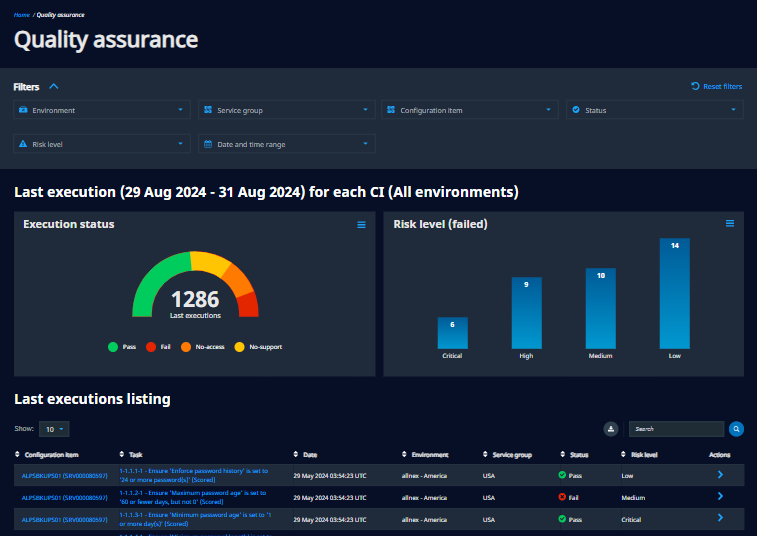This screenshot has width=757, height=536.
Task: Open the Execution status chart menu icon
Action: pyautogui.click(x=361, y=225)
